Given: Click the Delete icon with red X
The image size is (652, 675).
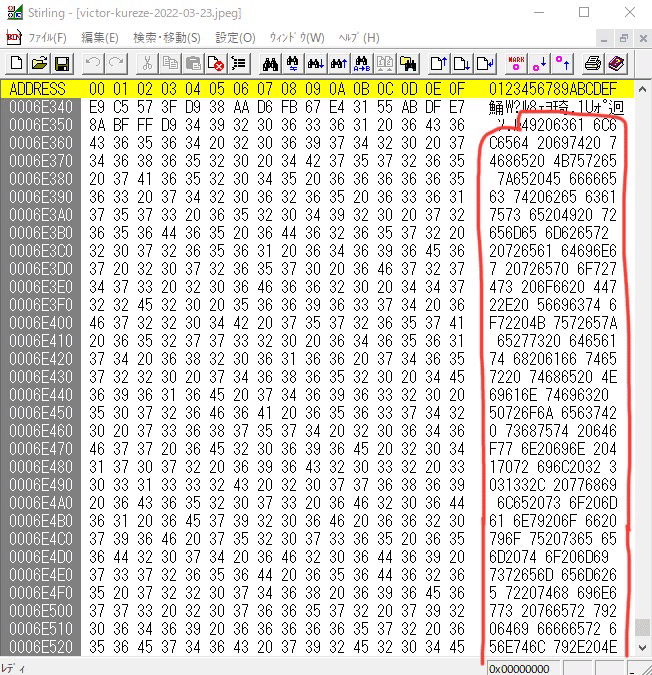Looking at the screenshot, I should point(216,64).
